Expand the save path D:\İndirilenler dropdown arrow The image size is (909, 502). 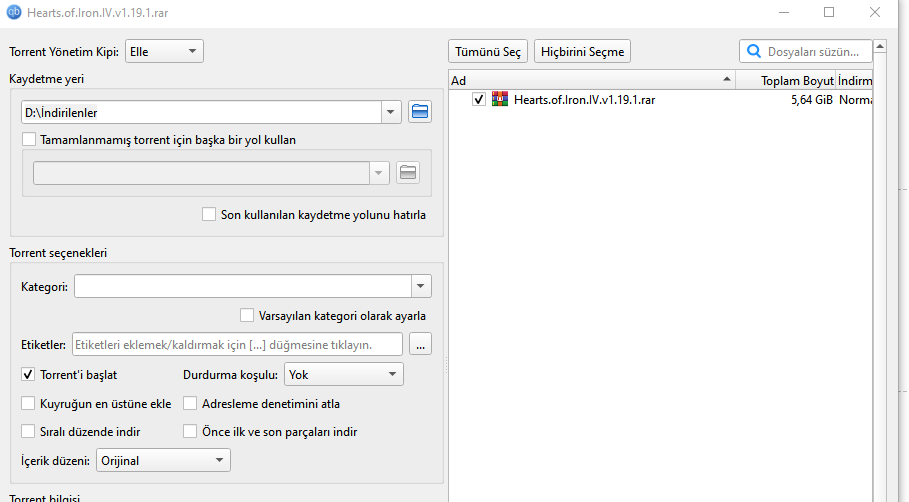click(x=391, y=112)
